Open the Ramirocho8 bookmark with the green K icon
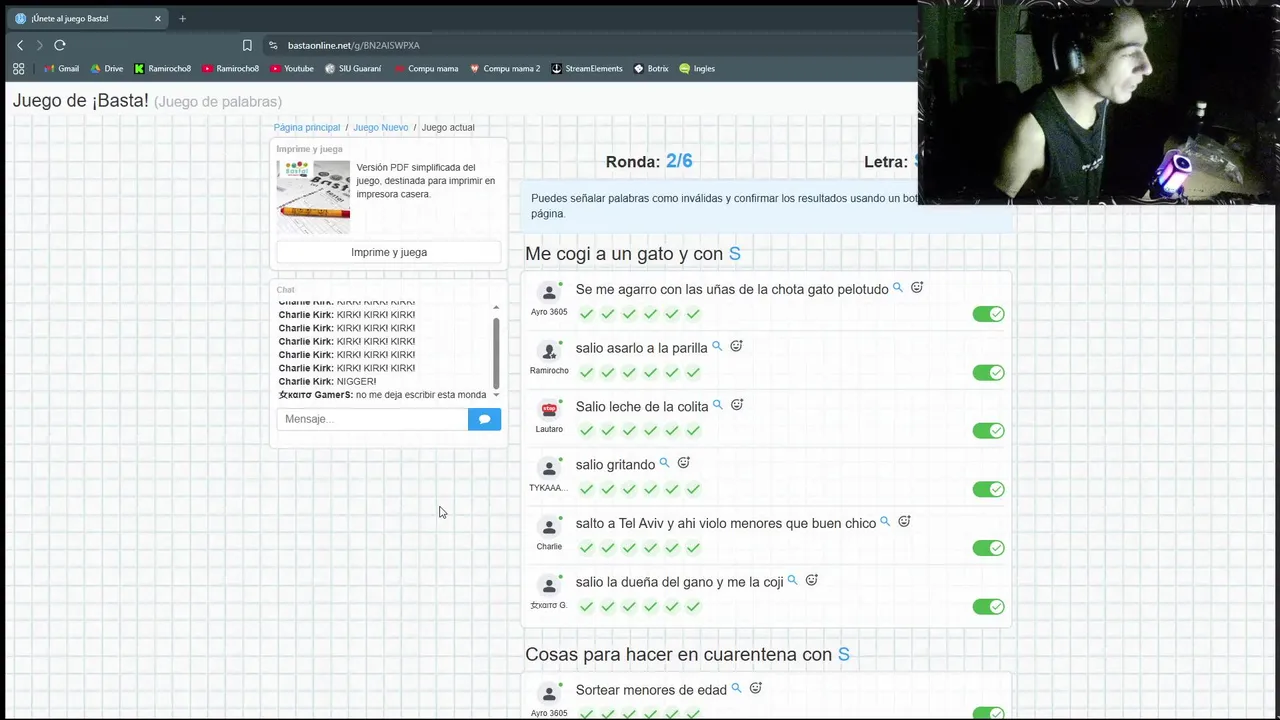The height and width of the screenshot is (720, 1280). point(162,69)
